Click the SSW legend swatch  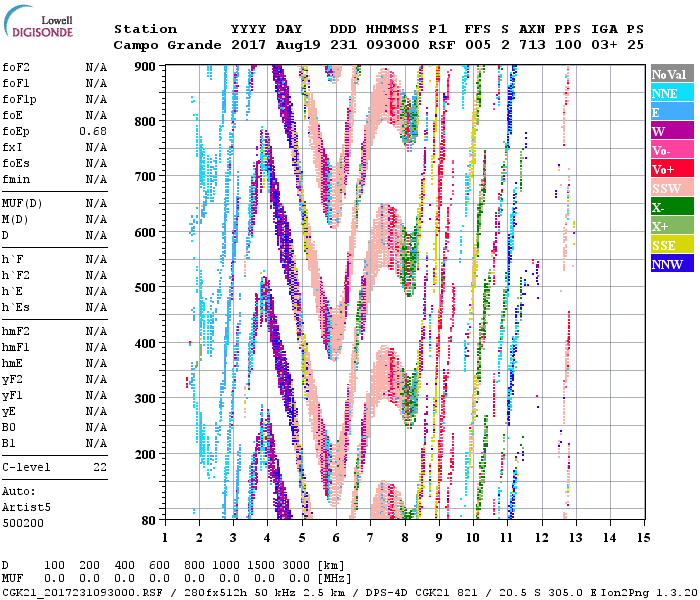672,189
